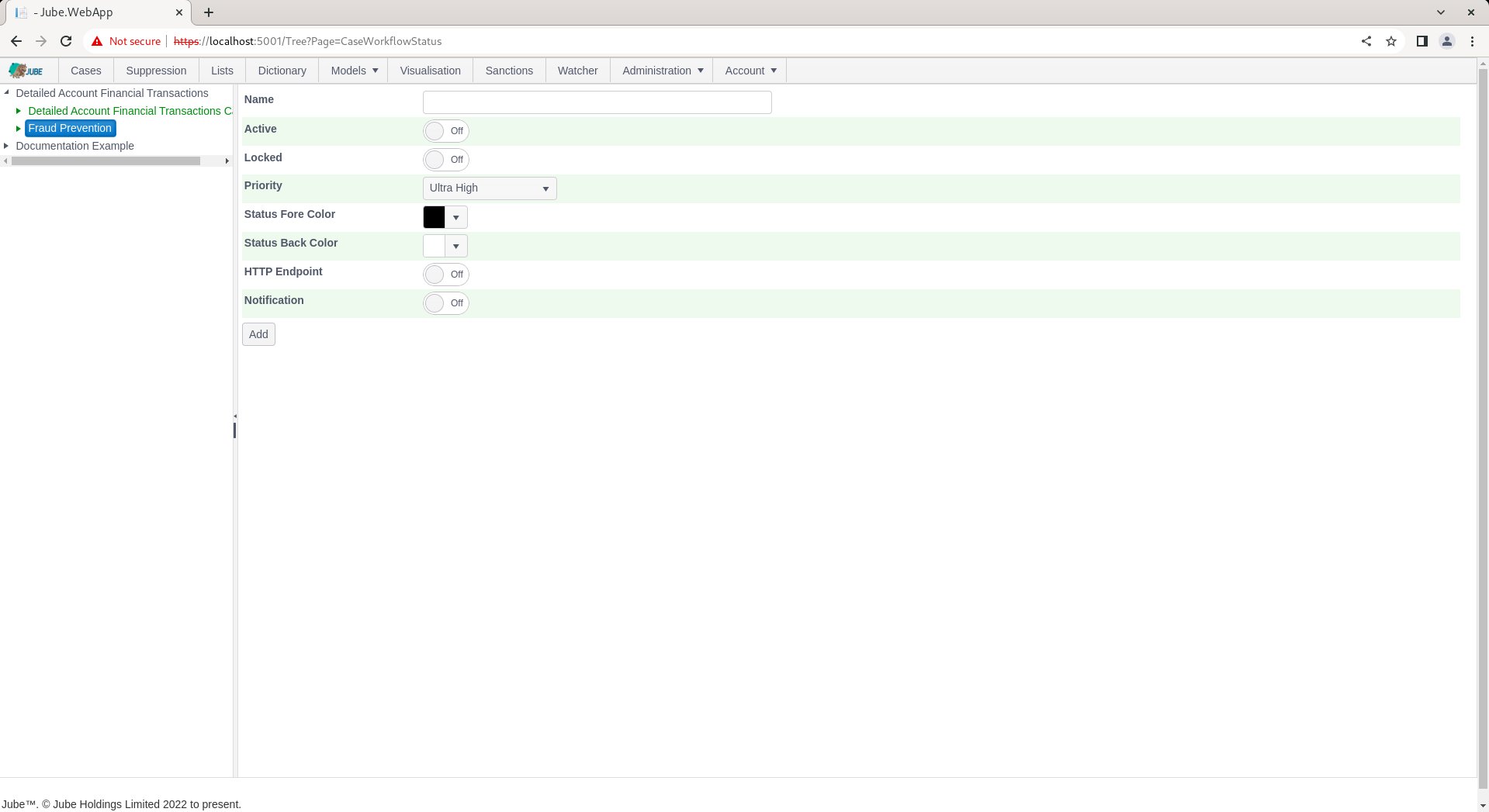Go back with browser back arrow

[x=16, y=41]
